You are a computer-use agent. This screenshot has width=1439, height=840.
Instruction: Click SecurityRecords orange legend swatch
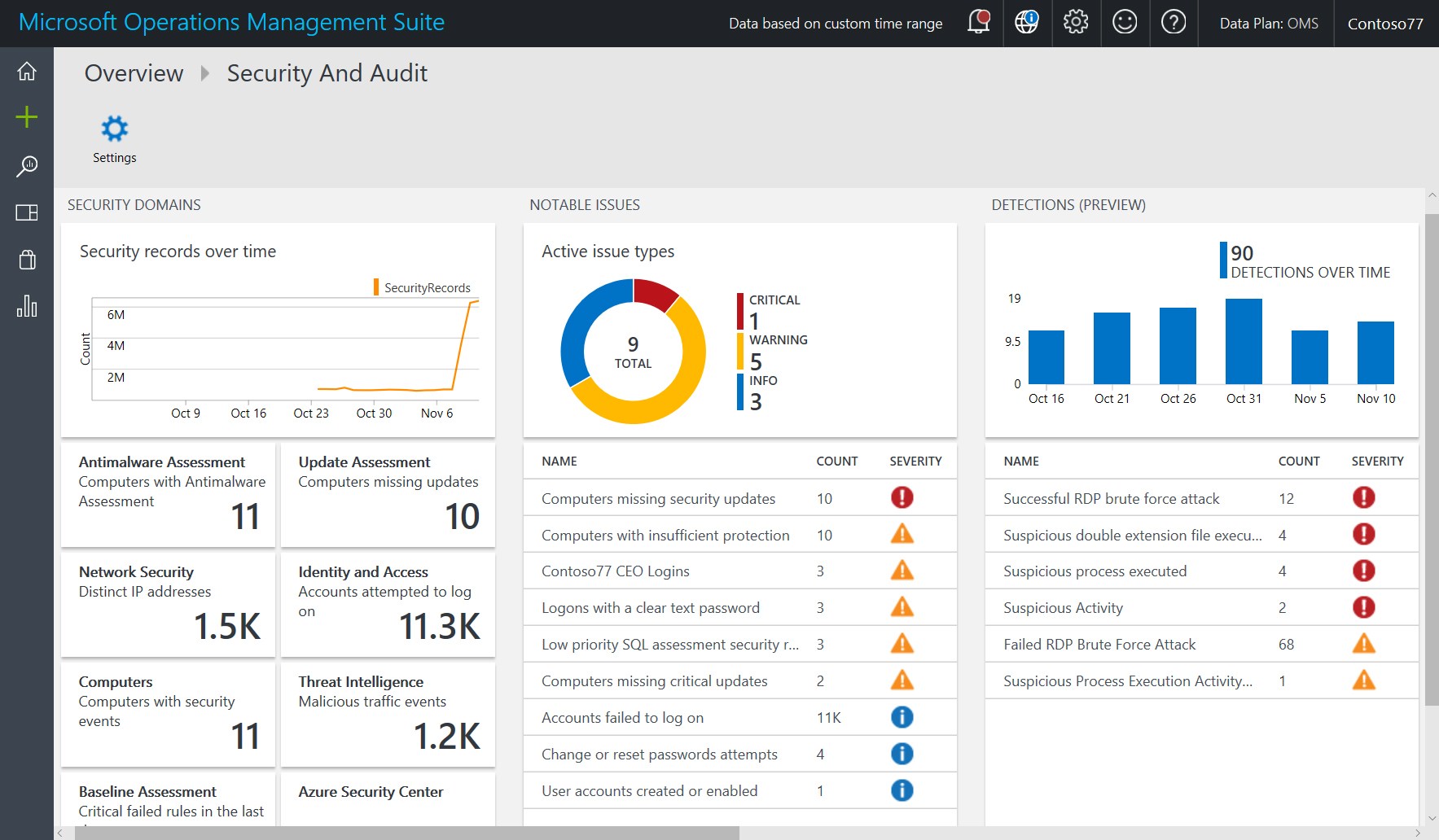[376, 287]
